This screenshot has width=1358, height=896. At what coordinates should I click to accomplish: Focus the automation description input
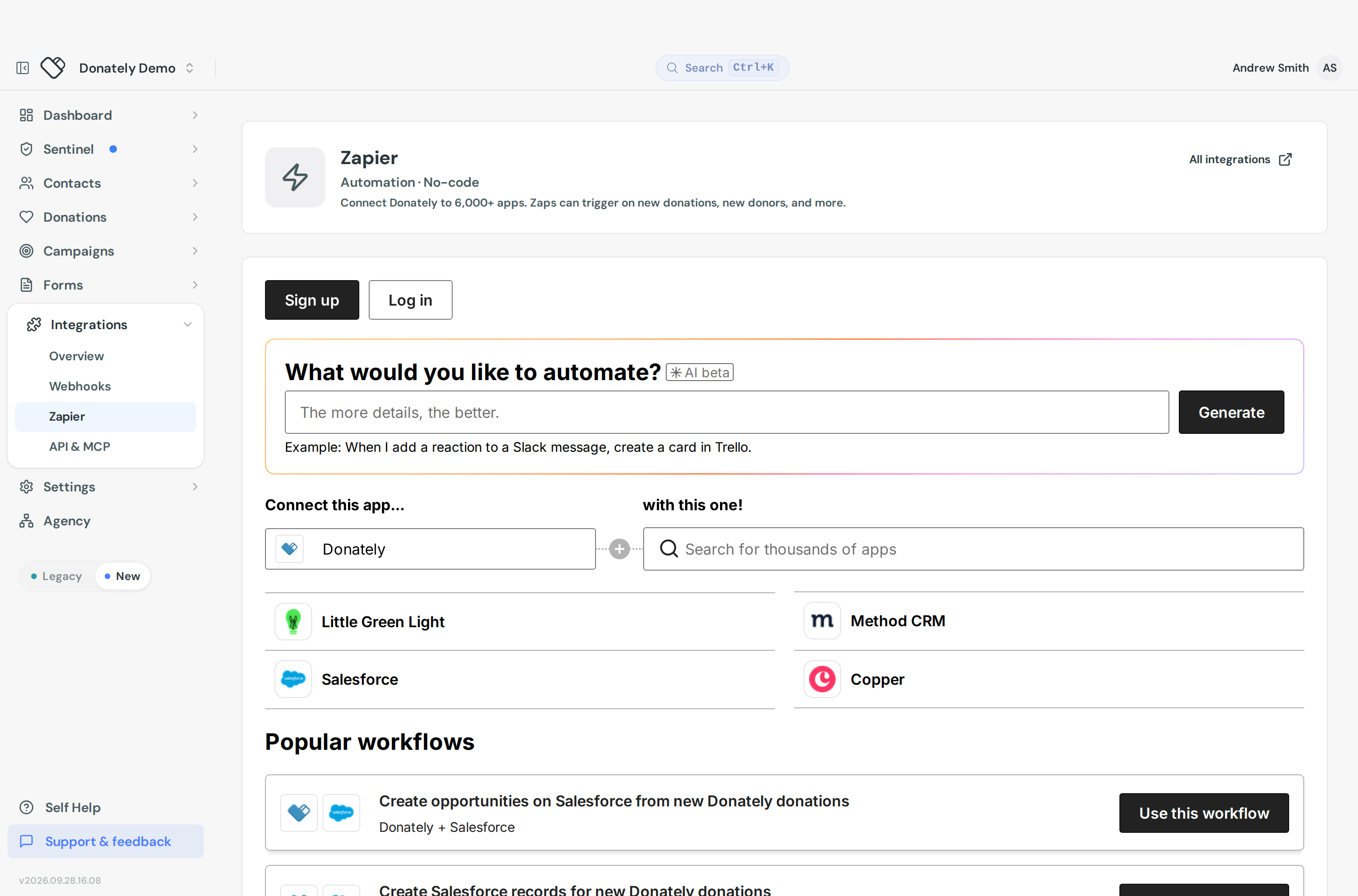click(727, 412)
